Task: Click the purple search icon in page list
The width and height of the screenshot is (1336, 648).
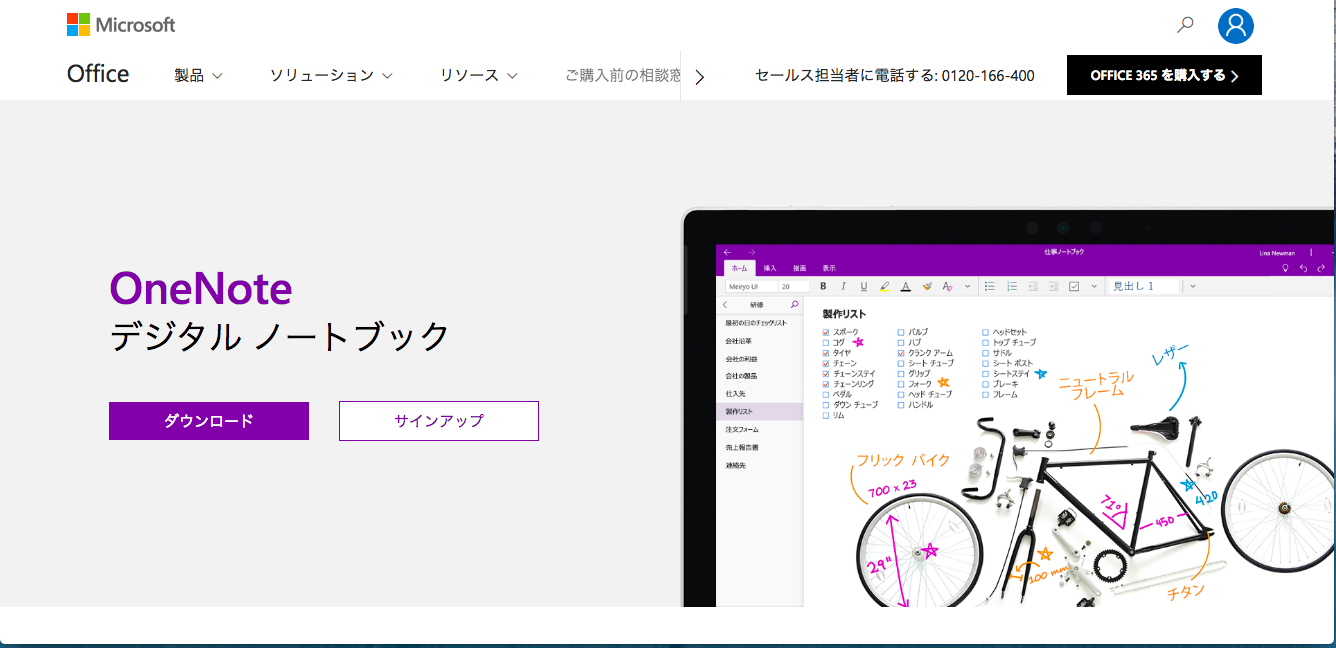Action: [795, 304]
